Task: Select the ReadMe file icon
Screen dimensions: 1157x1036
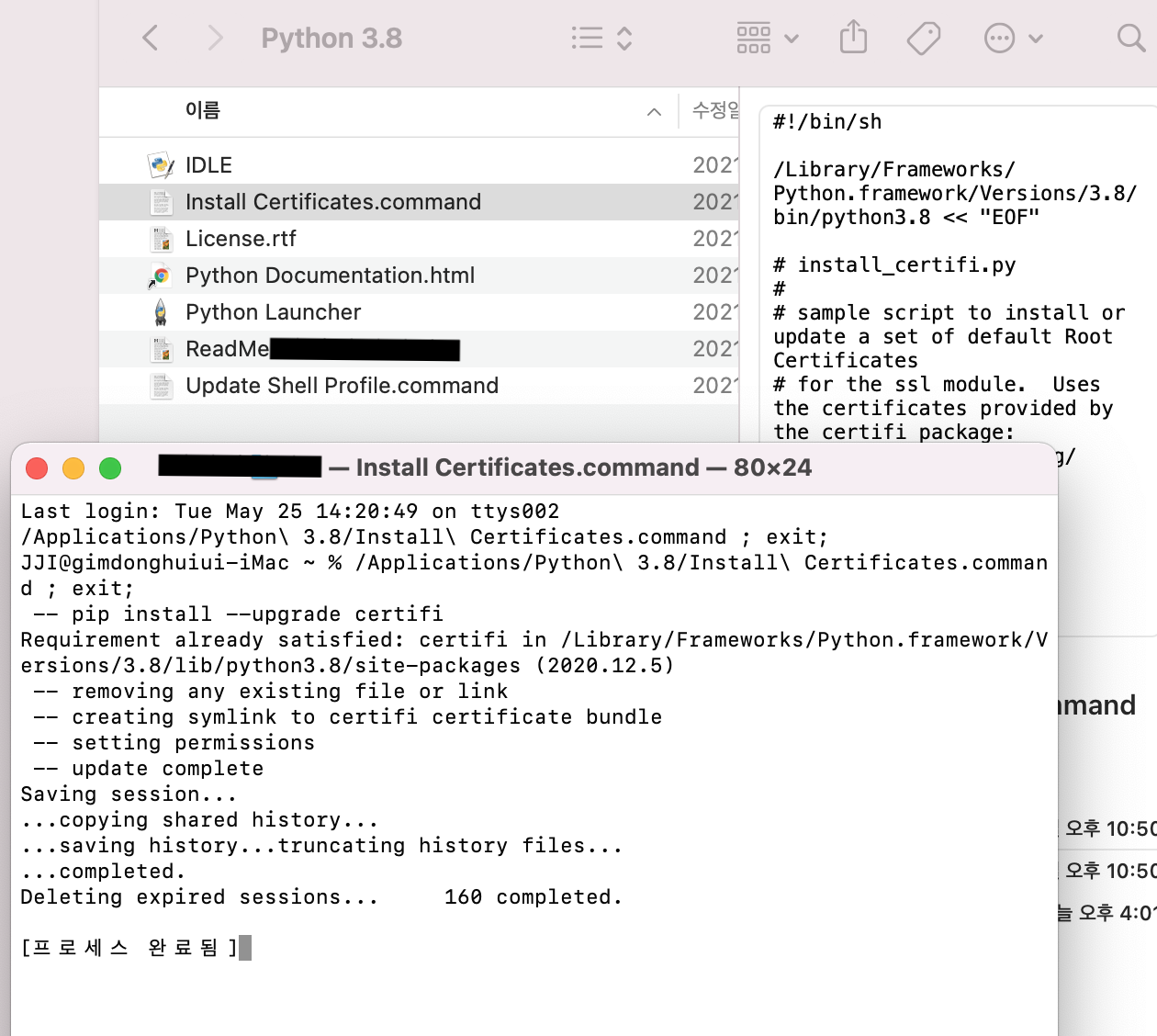Action: [x=161, y=349]
